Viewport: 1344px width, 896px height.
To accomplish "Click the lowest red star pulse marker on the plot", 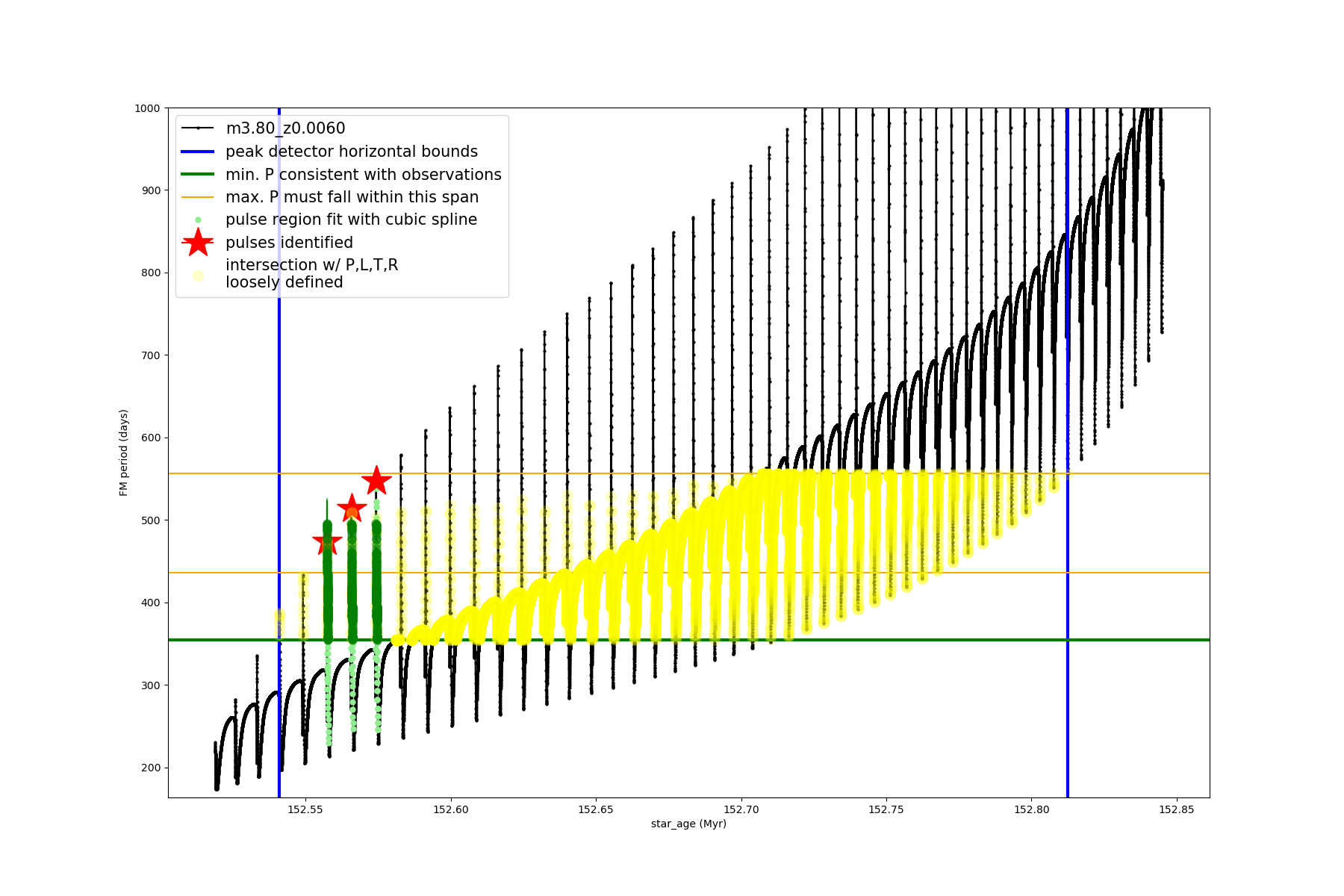I will click(327, 543).
